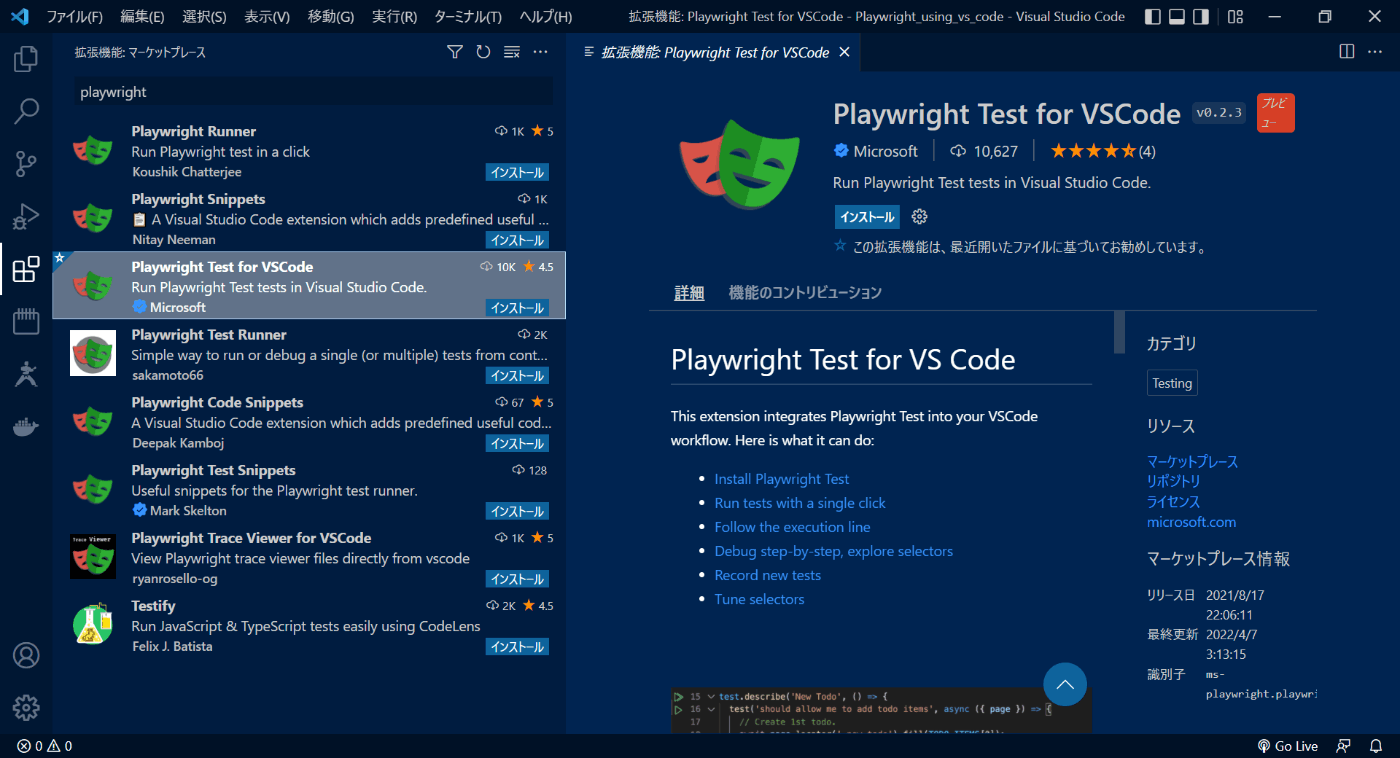Click the feedback icon in status bar

tap(1345, 746)
